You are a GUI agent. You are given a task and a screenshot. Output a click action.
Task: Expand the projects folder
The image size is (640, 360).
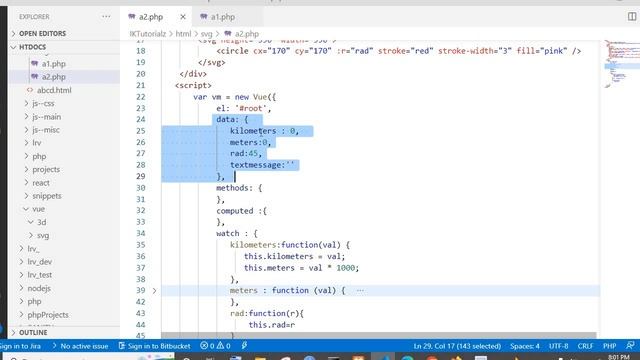tap(46, 169)
